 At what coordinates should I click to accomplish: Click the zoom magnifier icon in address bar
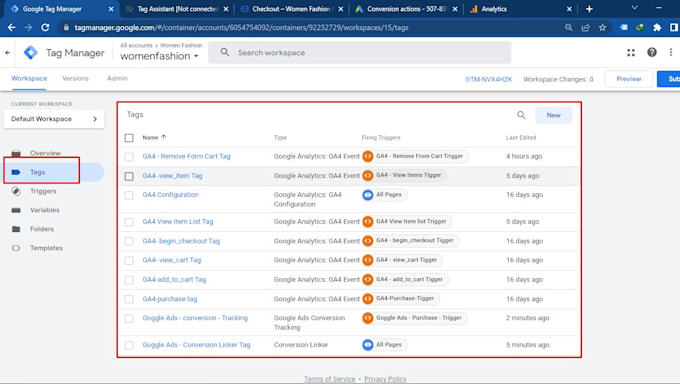click(x=569, y=27)
